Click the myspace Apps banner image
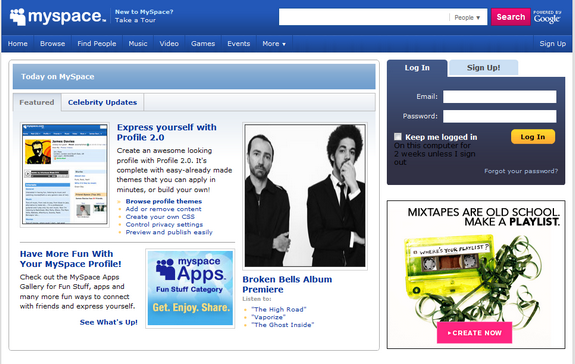The width and height of the screenshot is (575, 364). click(190, 288)
